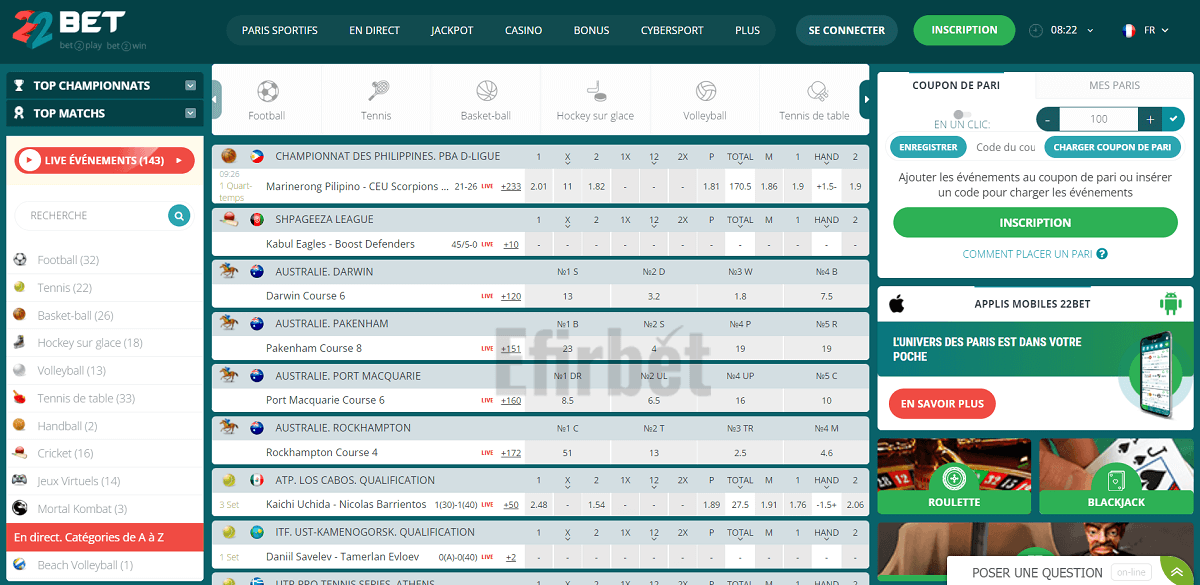Go to the EN DIRECT menu item
Viewport: 1200px width, 585px height.
pos(375,31)
